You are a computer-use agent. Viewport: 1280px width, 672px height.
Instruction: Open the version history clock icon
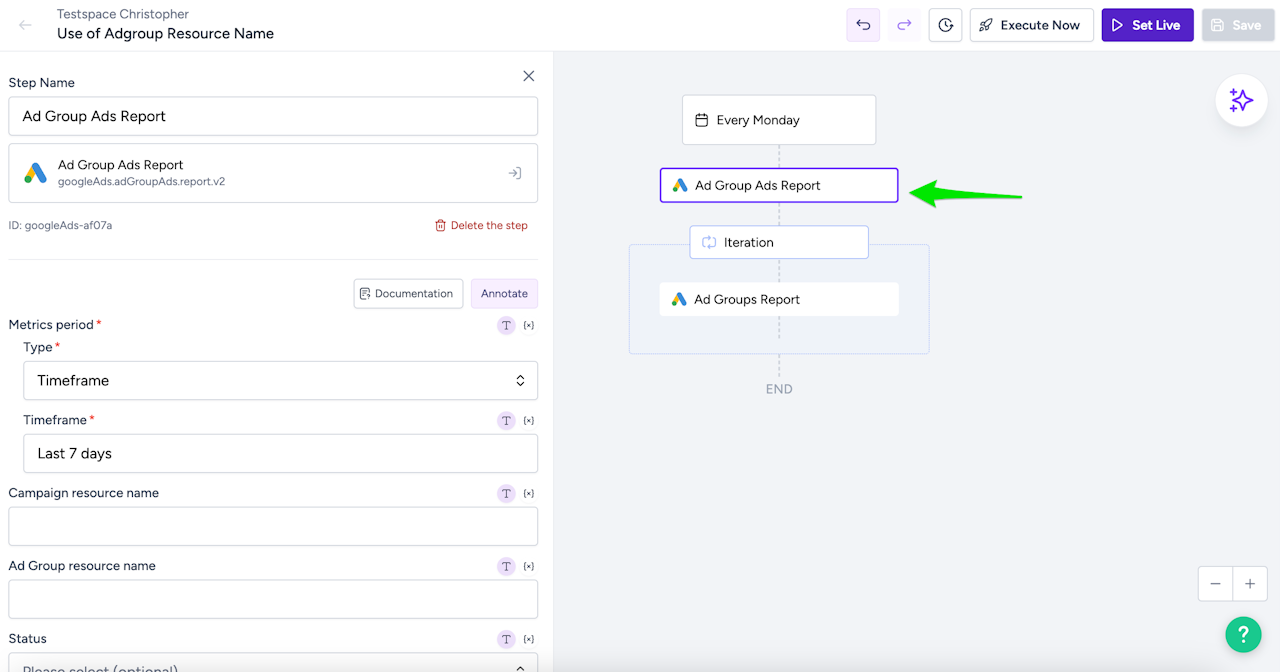pos(945,25)
